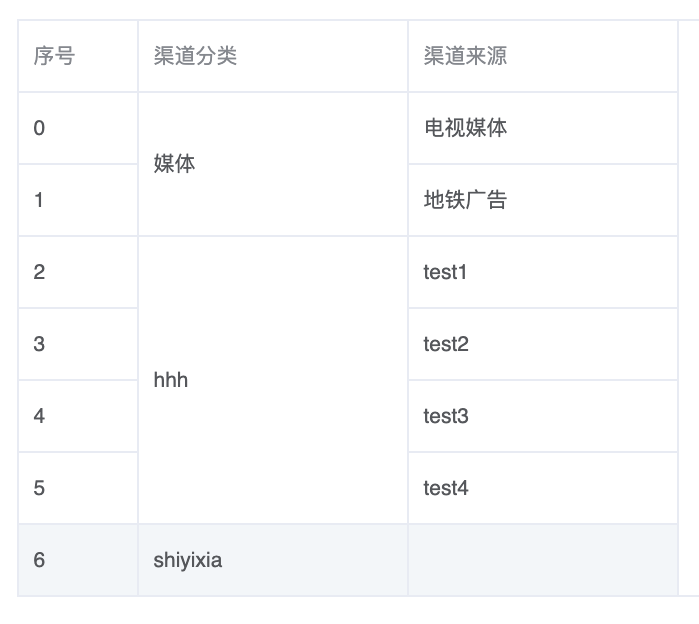Click the 序号 column header

(78, 56)
